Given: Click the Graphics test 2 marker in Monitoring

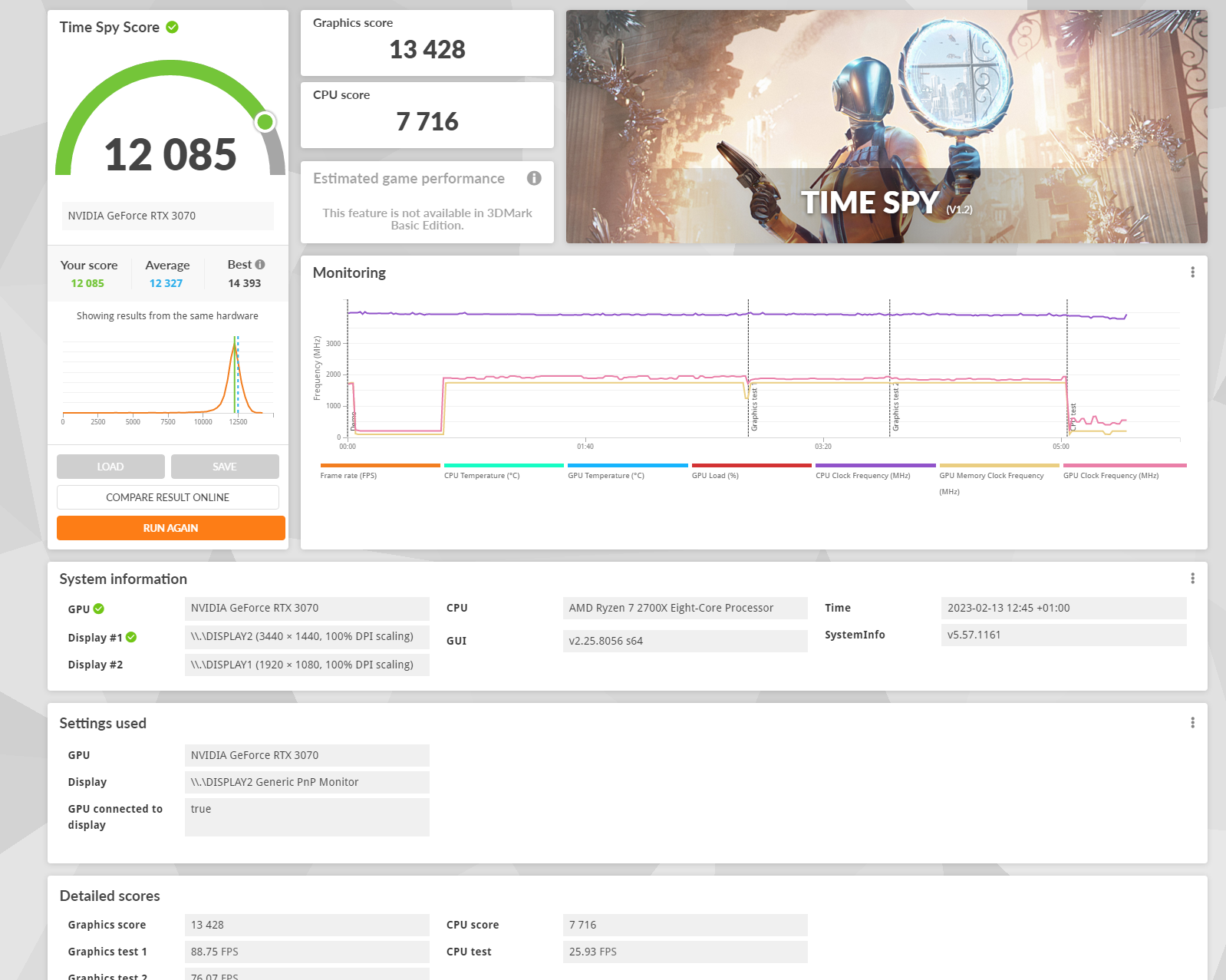Looking at the screenshot, I should click(895, 408).
